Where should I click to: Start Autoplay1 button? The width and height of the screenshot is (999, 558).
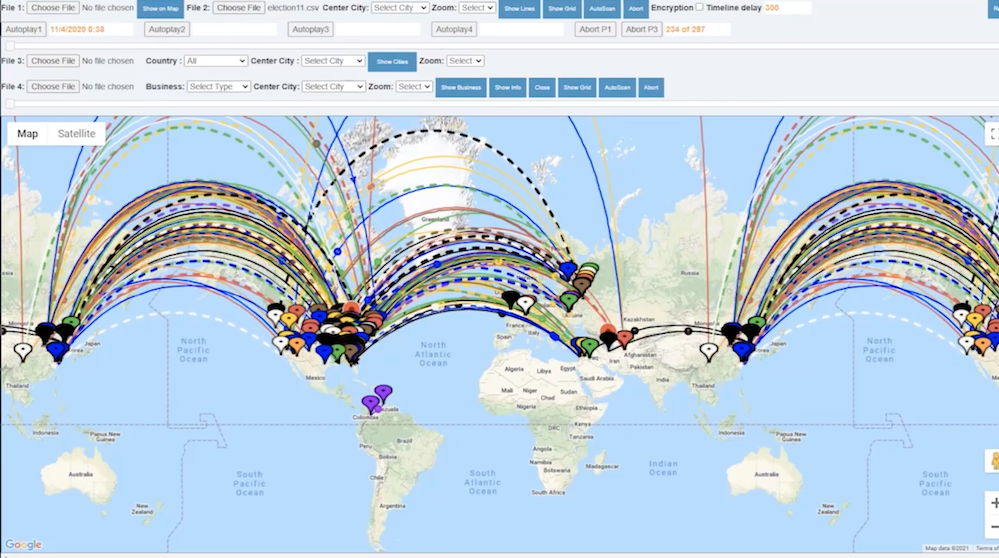(25, 29)
